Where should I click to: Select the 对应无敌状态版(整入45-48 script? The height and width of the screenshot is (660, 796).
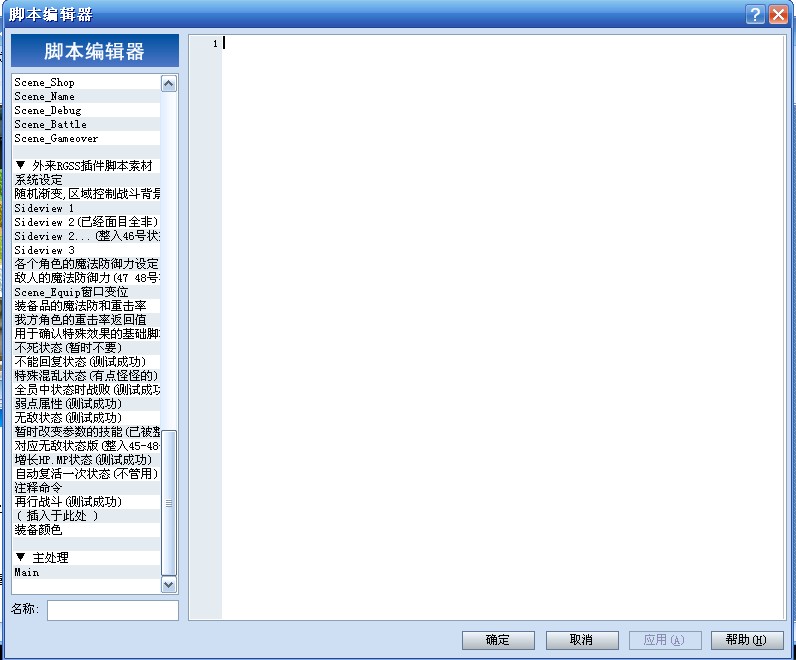tap(86, 446)
